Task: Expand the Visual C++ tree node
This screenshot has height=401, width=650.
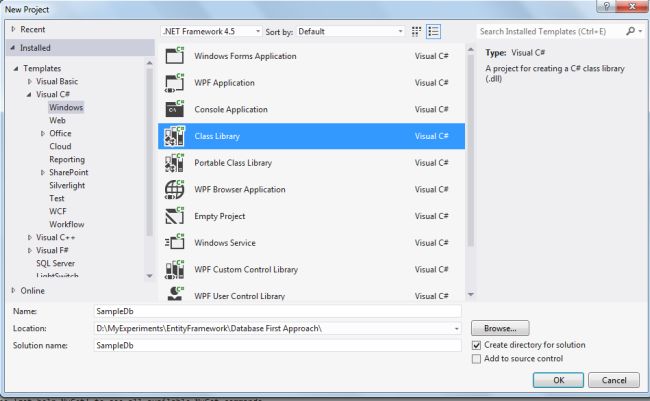Action: point(29,238)
